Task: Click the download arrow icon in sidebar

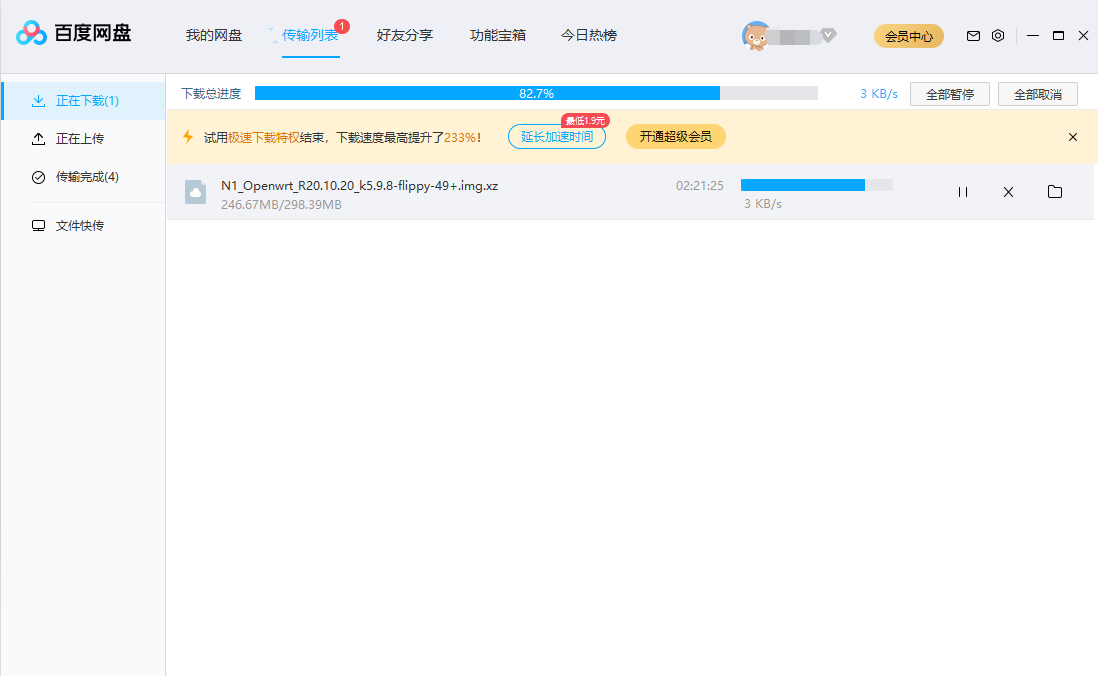Action: pos(39,101)
